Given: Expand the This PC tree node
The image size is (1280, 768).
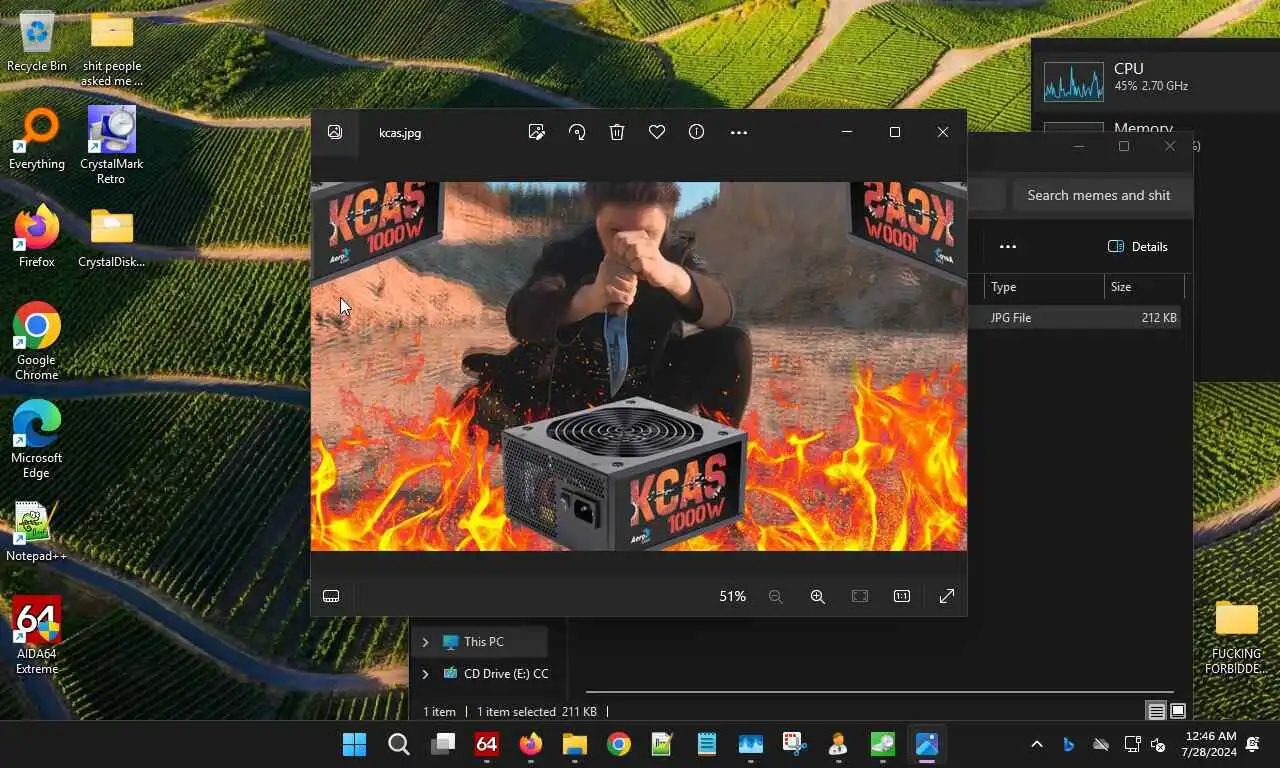Looking at the screenshot, I should 425,642.
